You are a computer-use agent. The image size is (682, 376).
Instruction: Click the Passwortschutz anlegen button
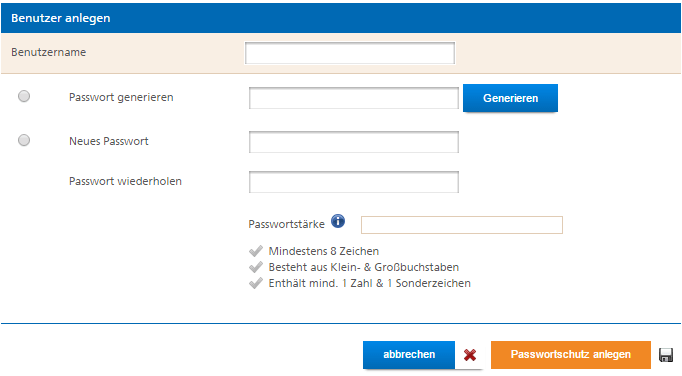coord(571,355)
